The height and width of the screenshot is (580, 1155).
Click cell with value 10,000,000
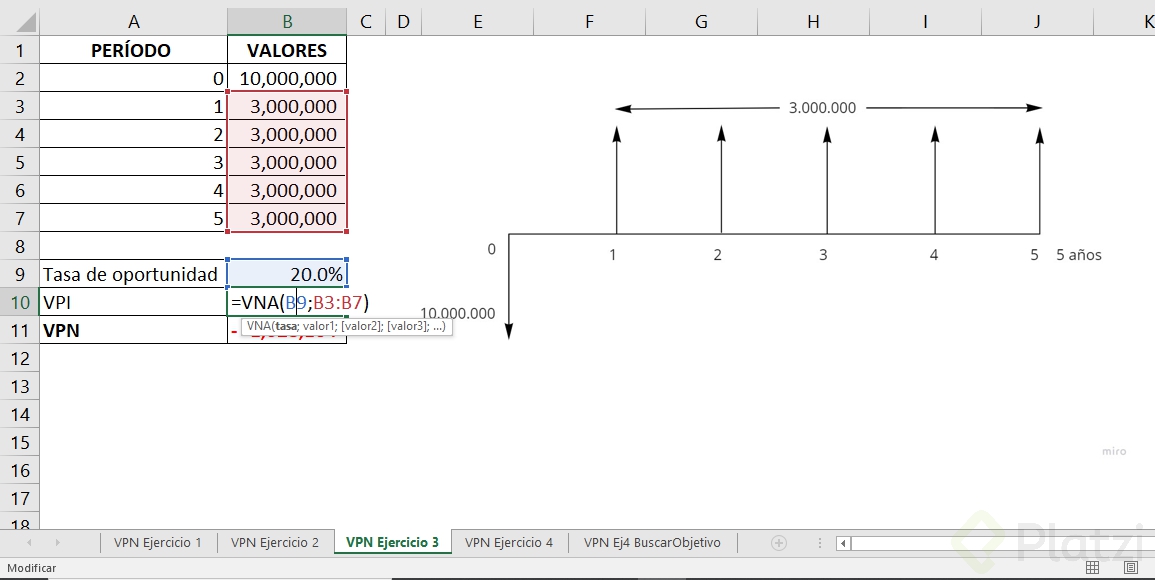287,78
